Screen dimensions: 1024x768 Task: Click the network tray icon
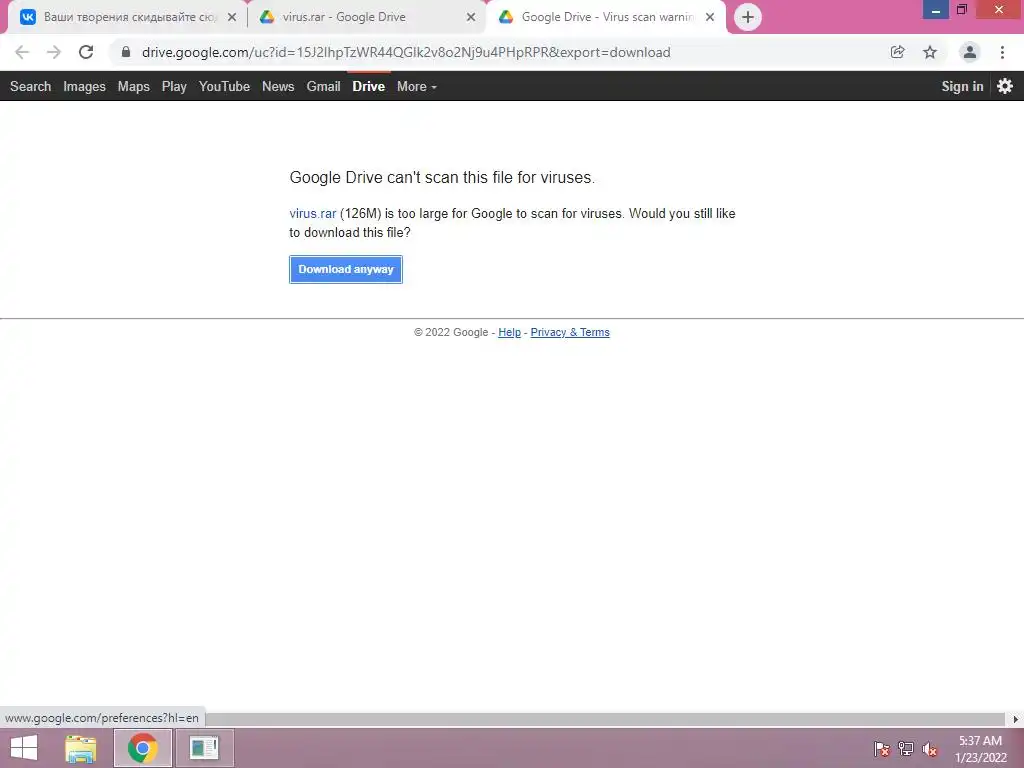tap(906, 749)
